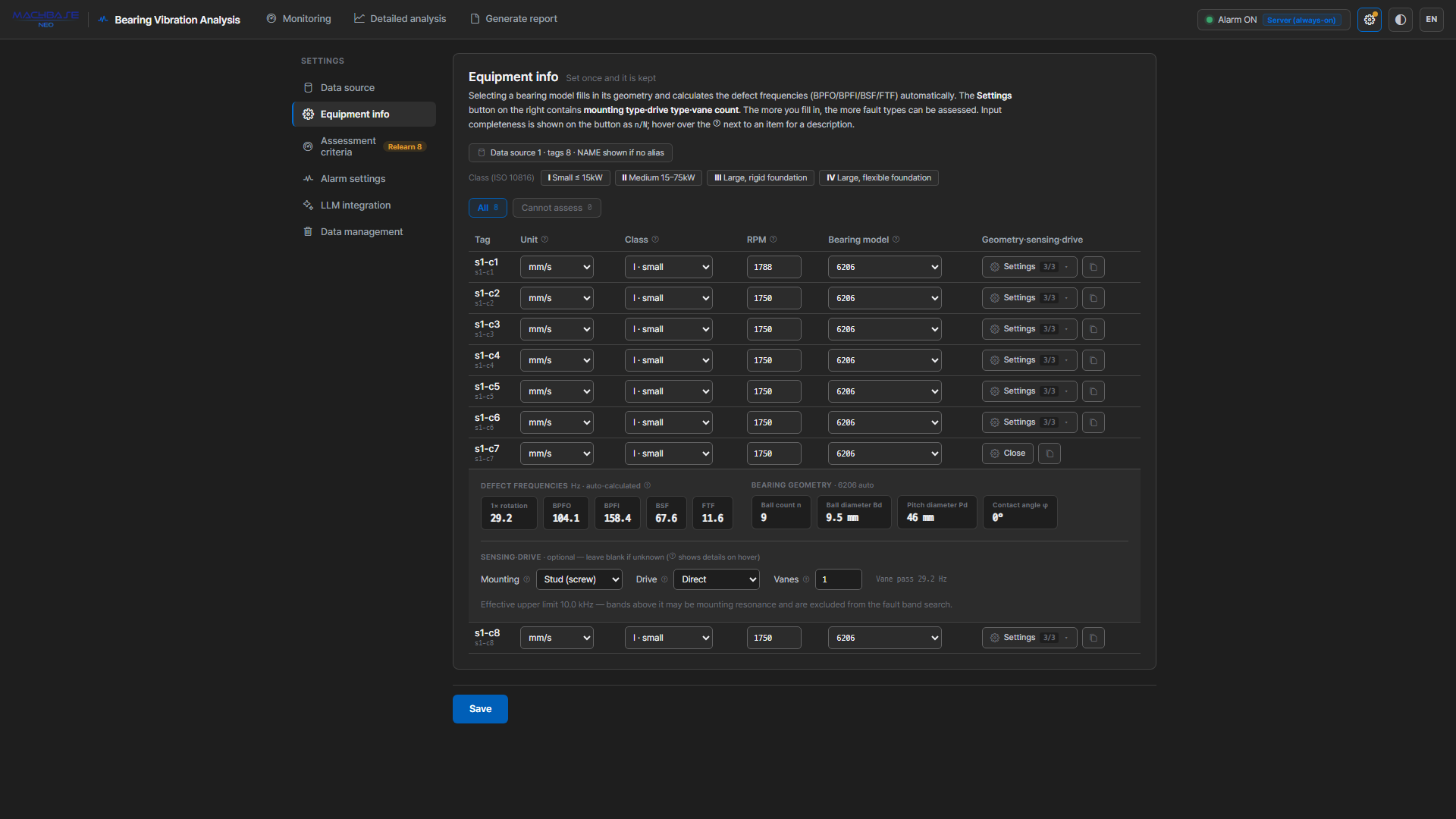This screenshot has height=819, width=1456.
Task: Open the Drive Direct dropdown
Action: 716,579
